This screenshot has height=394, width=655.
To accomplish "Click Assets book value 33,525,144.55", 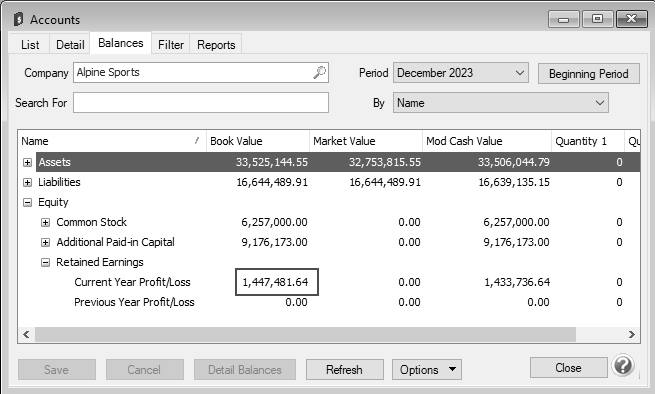I will (272, 162).
